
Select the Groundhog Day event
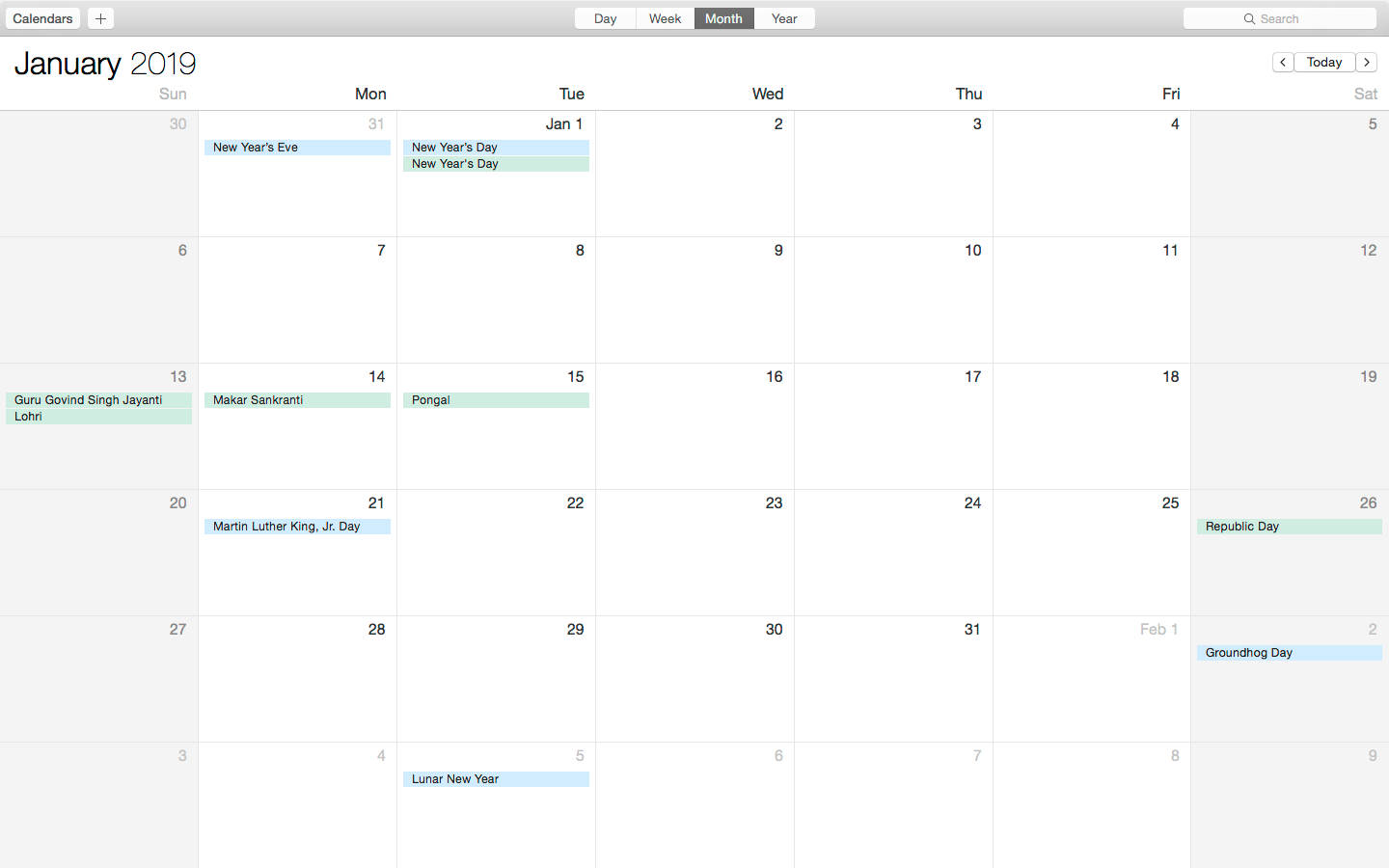[1289, 653]
